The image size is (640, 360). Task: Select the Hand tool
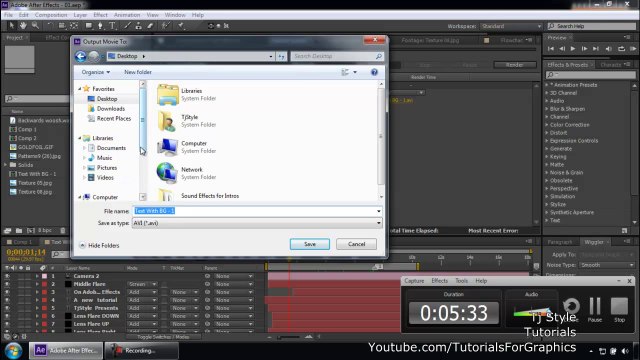point(23,26)
